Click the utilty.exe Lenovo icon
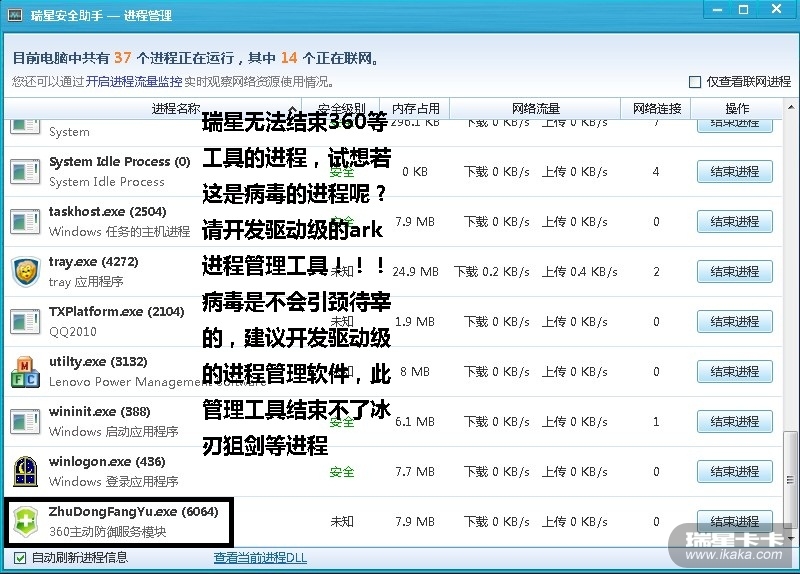This screenshot has width=800, height=574. pos(25,371)
